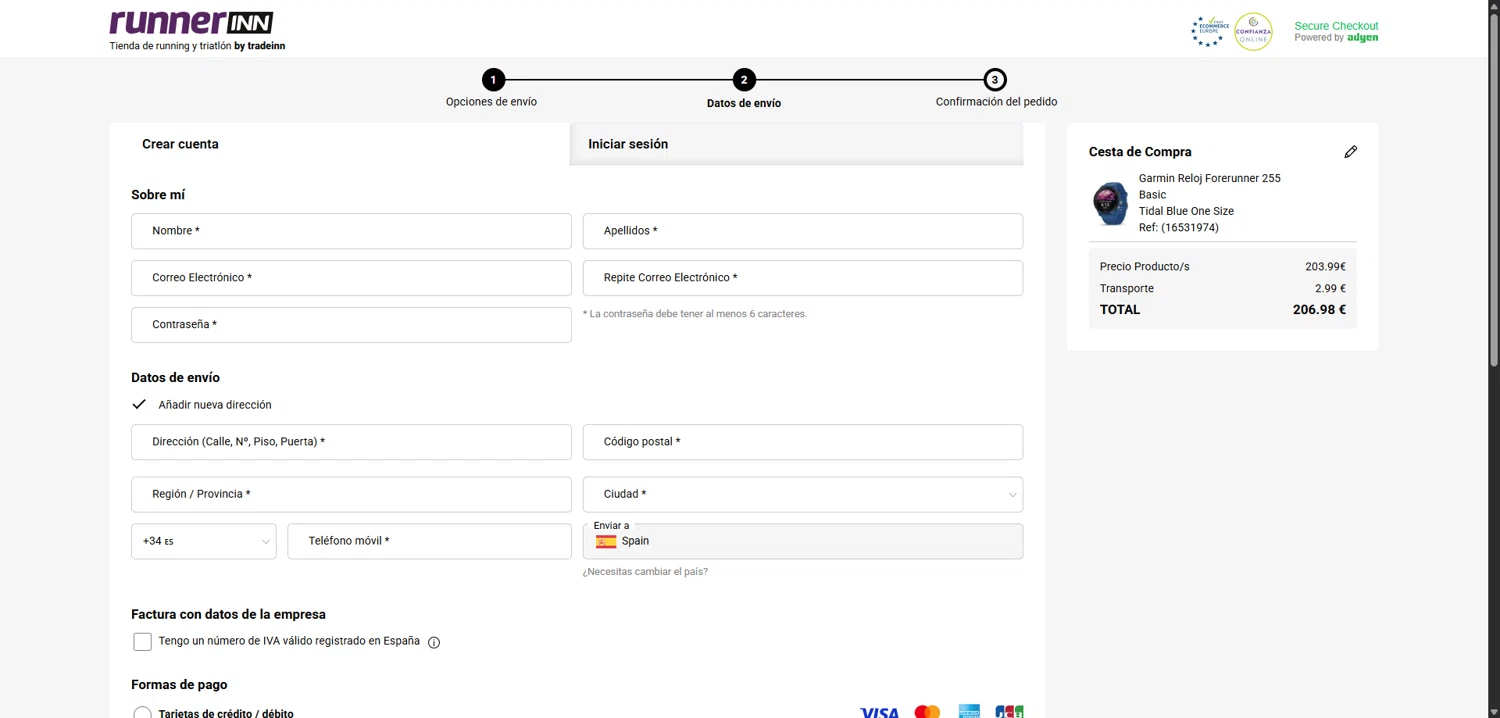
Task: Focus the Correo Electrónico field
Action: pyautogui.click(x=351, y=278)
